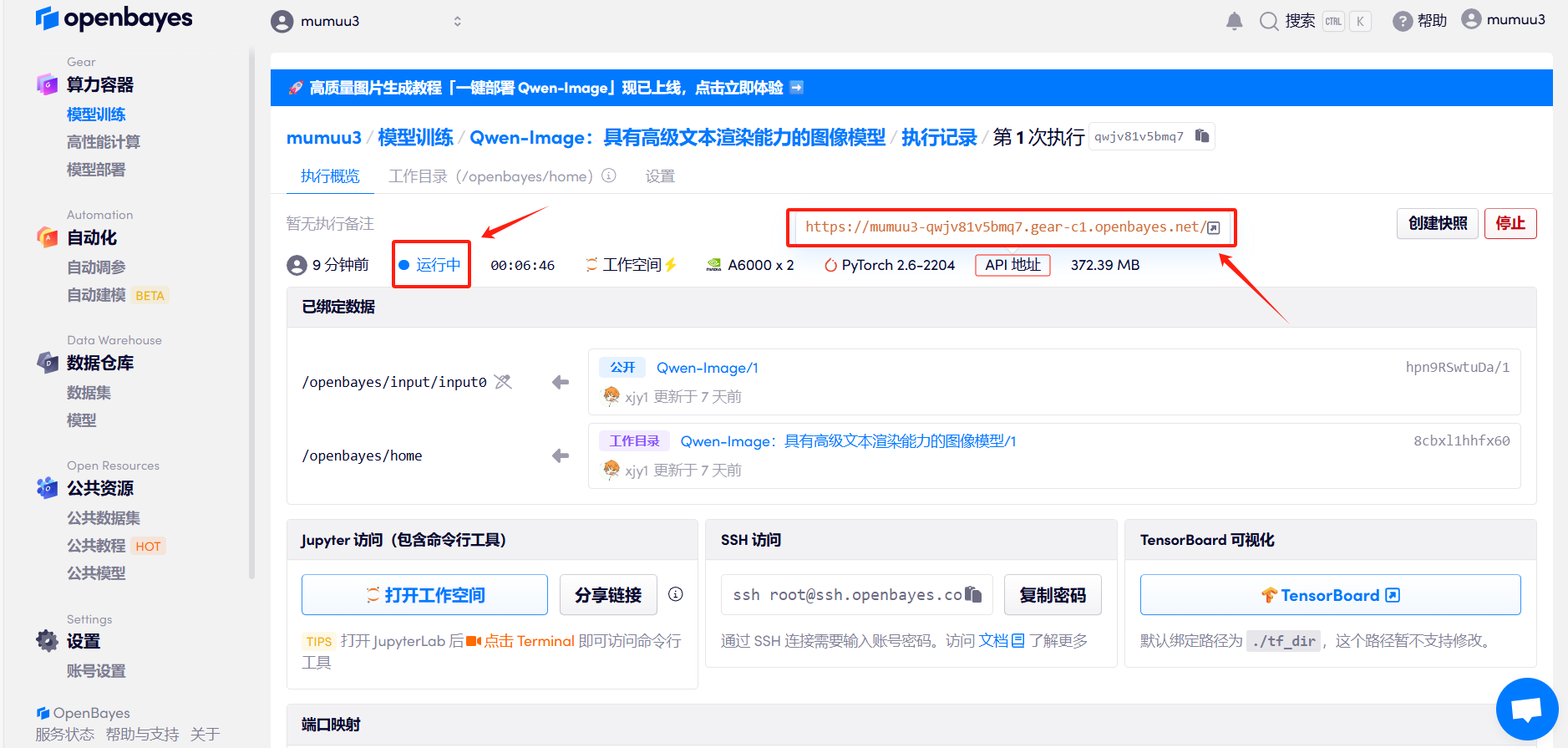Click the 打开工作空间 button
Image resolution: width=1568 pixels, height=748 pixels.
click(x=424, y=594)
